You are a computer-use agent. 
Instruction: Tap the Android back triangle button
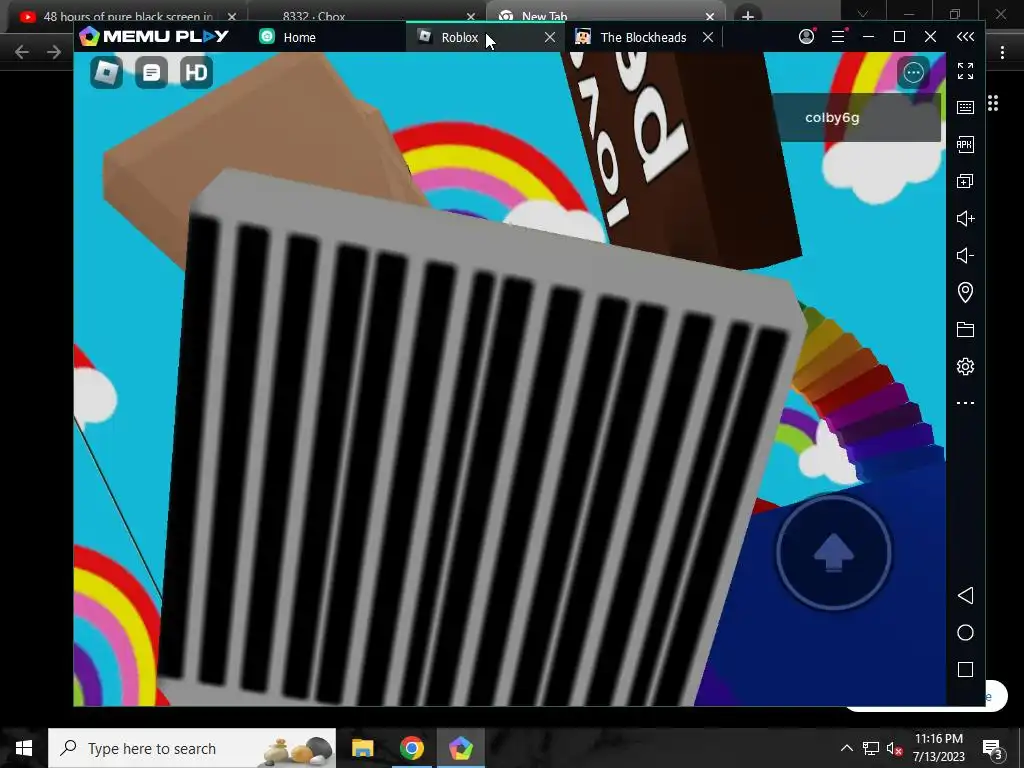[965, 596]
